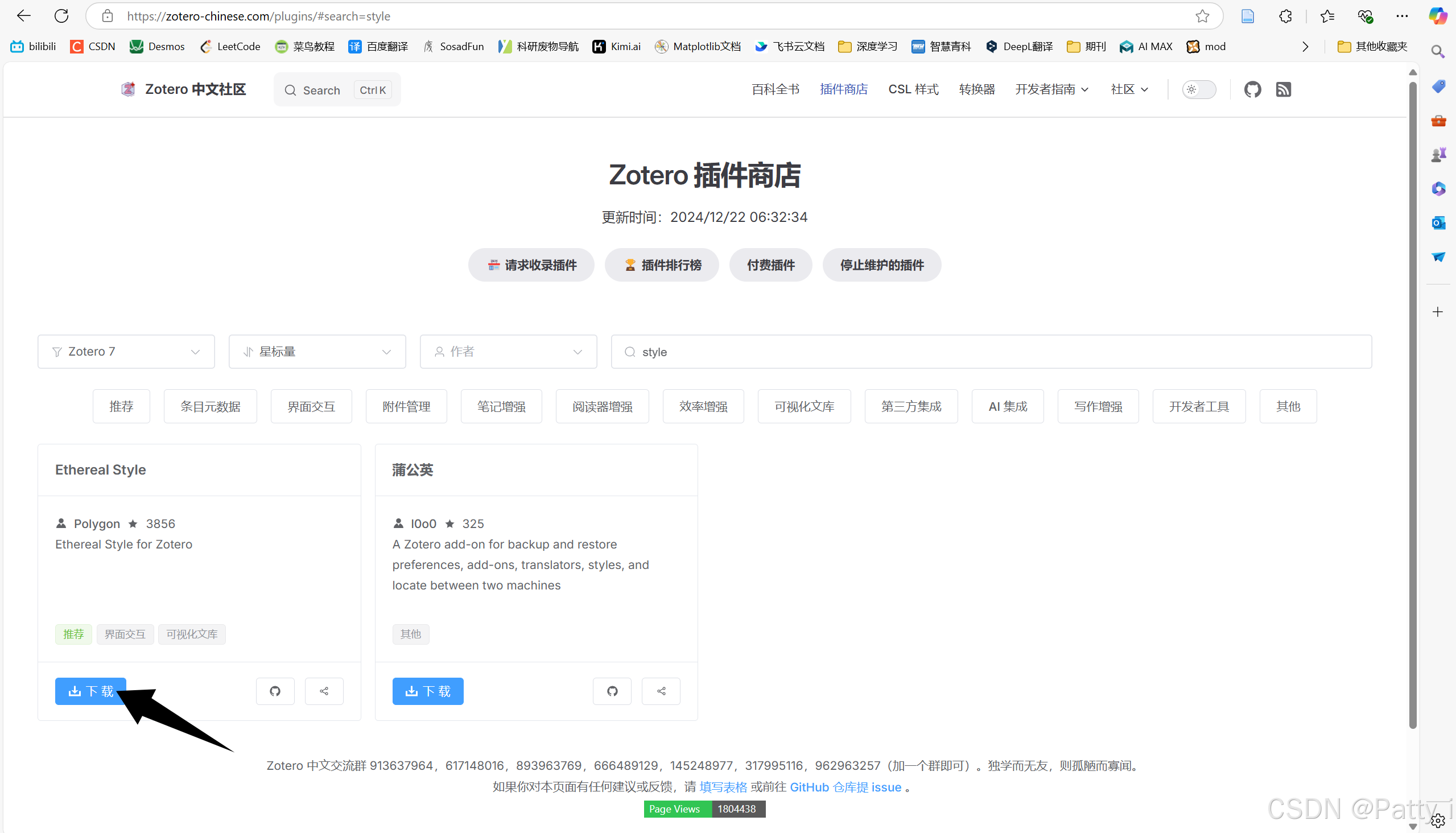Open GitHub repo for Ethereal Style plugin
This screenshot has width=1456, height=833.
[x=275, y=691]
